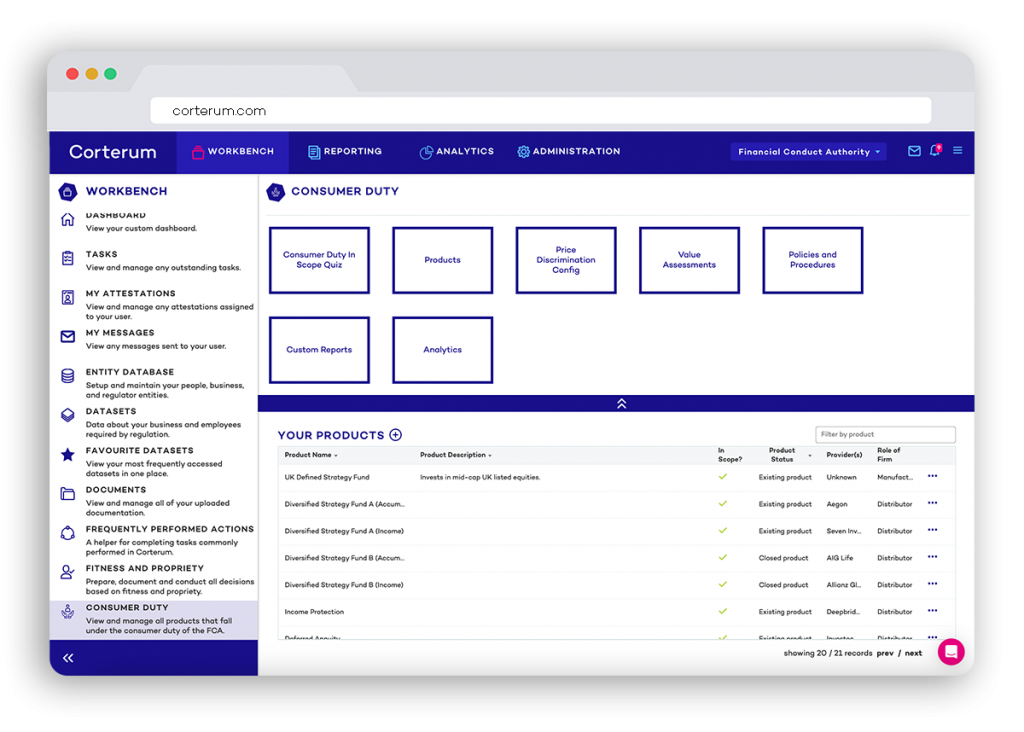Open the ellipsis menu for Diversified Strategy Fund A (Income)
1024x732 pixels.
click(x=933, y=530)
